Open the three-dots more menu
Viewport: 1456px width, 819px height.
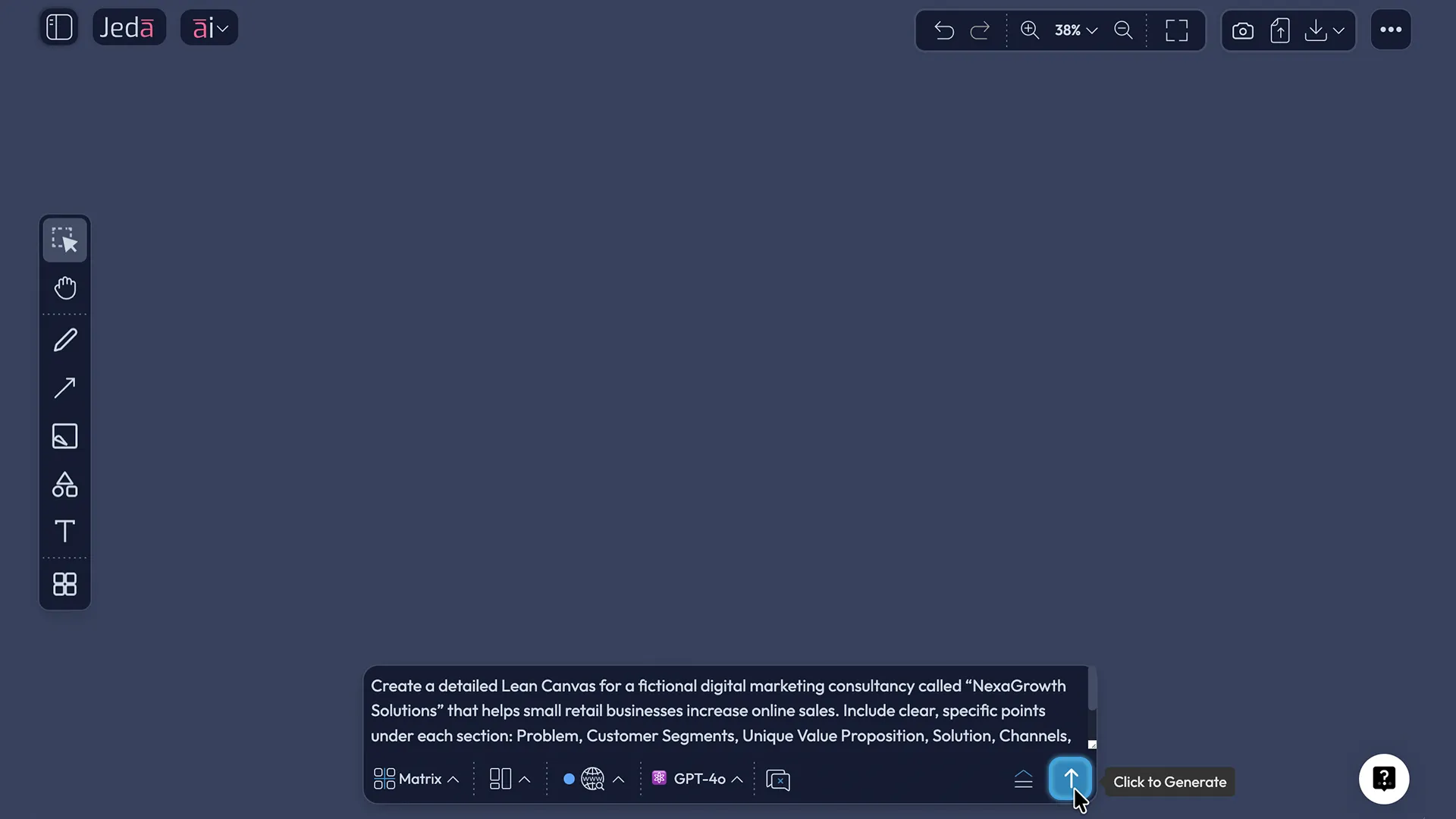1391,30
